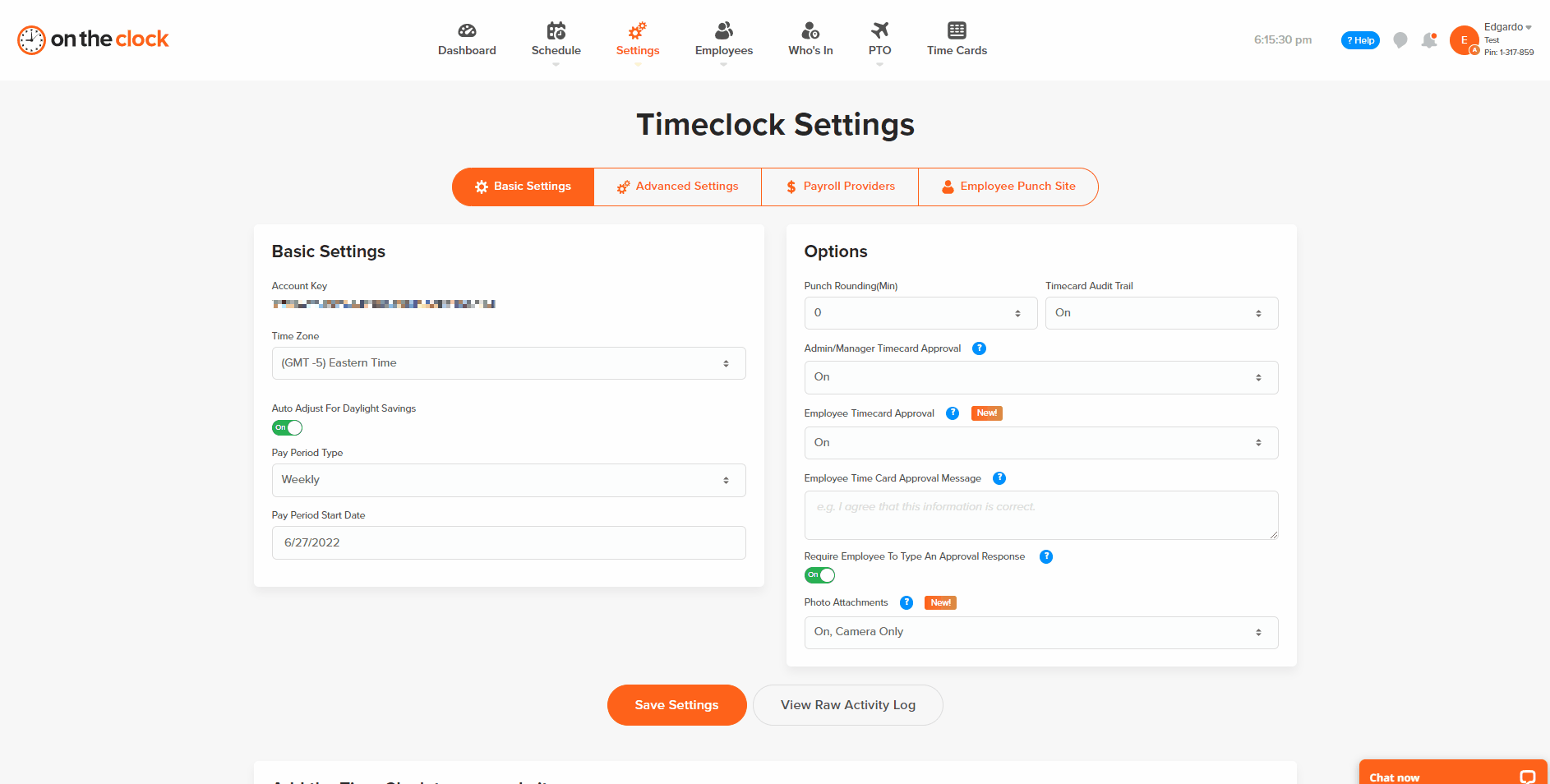
Task: Disable Require Employee To Type An Approval Response
Action: 819,575
